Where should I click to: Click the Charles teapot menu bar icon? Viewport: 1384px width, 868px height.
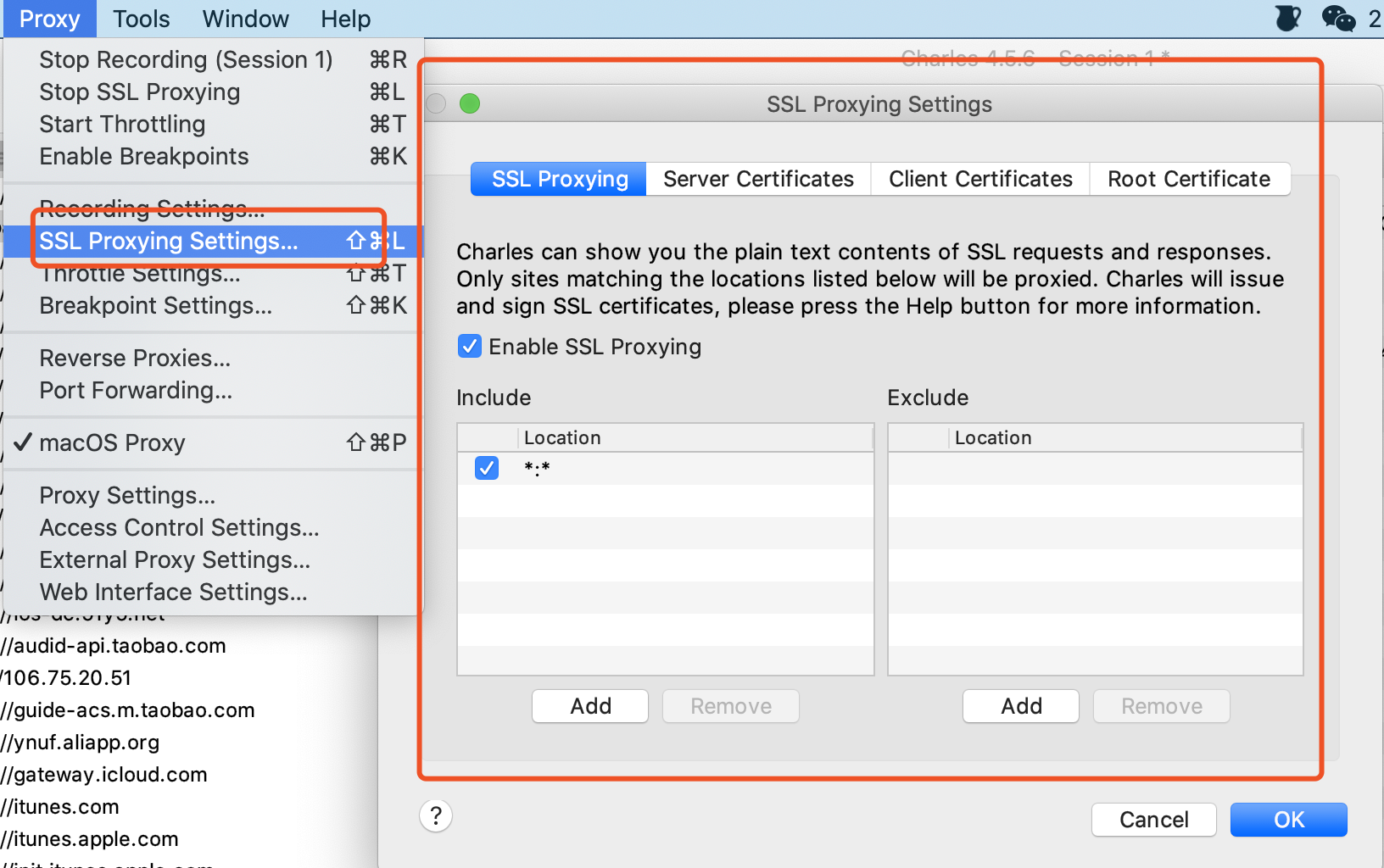[1287, 18]
